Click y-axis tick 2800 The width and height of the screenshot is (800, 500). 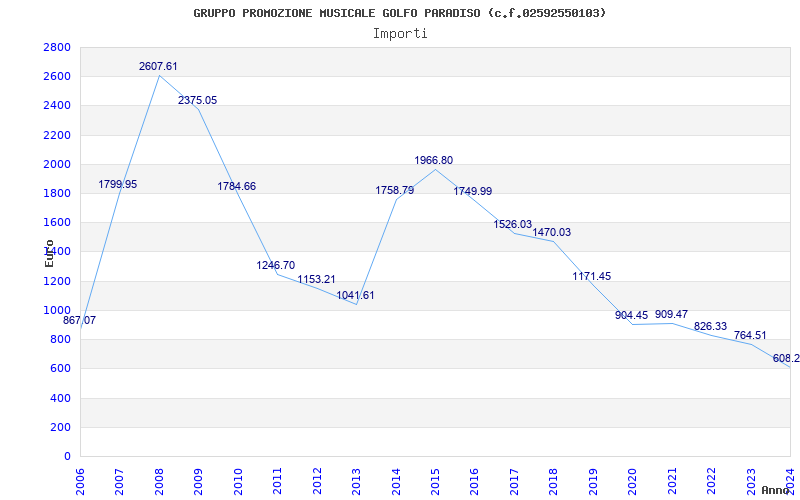[57, 47]
